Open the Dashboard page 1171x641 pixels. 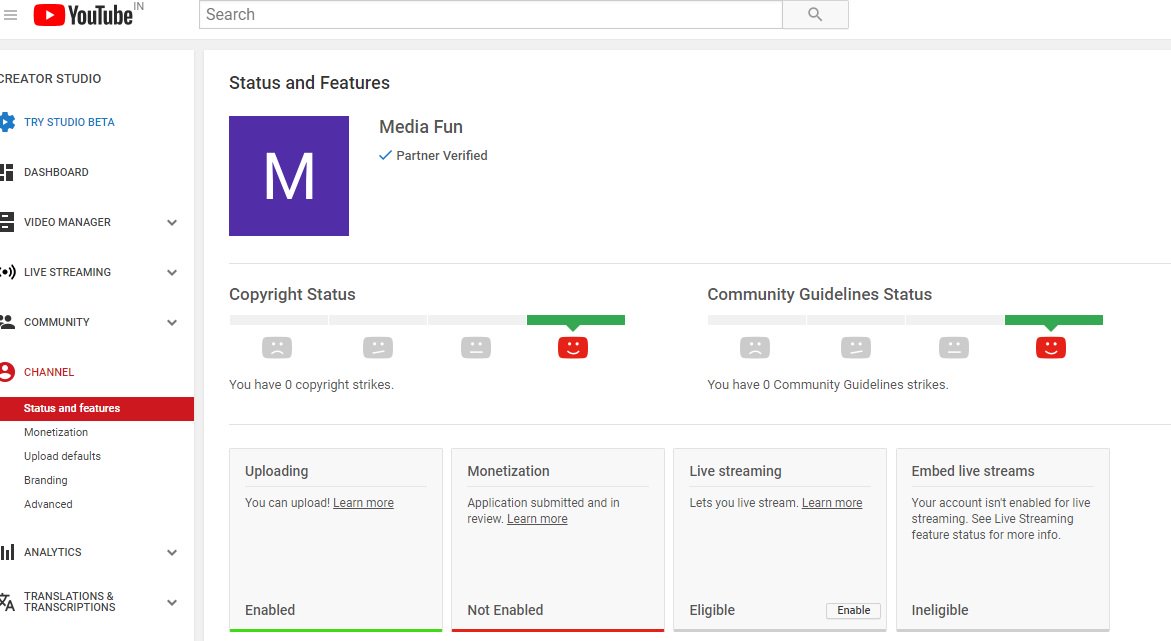(x=56, y=172)
